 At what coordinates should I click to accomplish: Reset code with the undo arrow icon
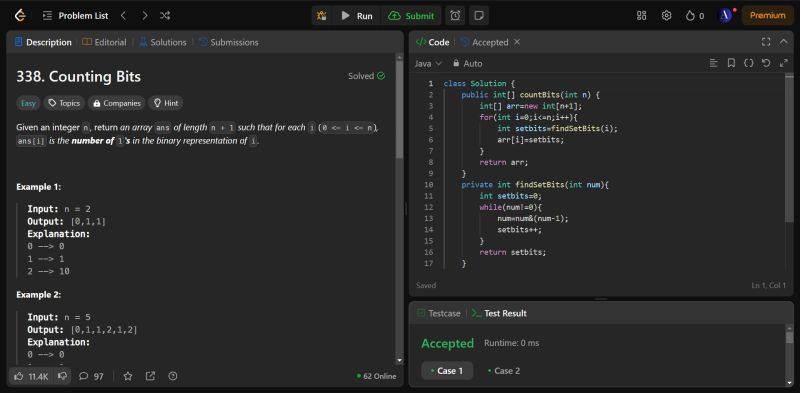(766, 63)
